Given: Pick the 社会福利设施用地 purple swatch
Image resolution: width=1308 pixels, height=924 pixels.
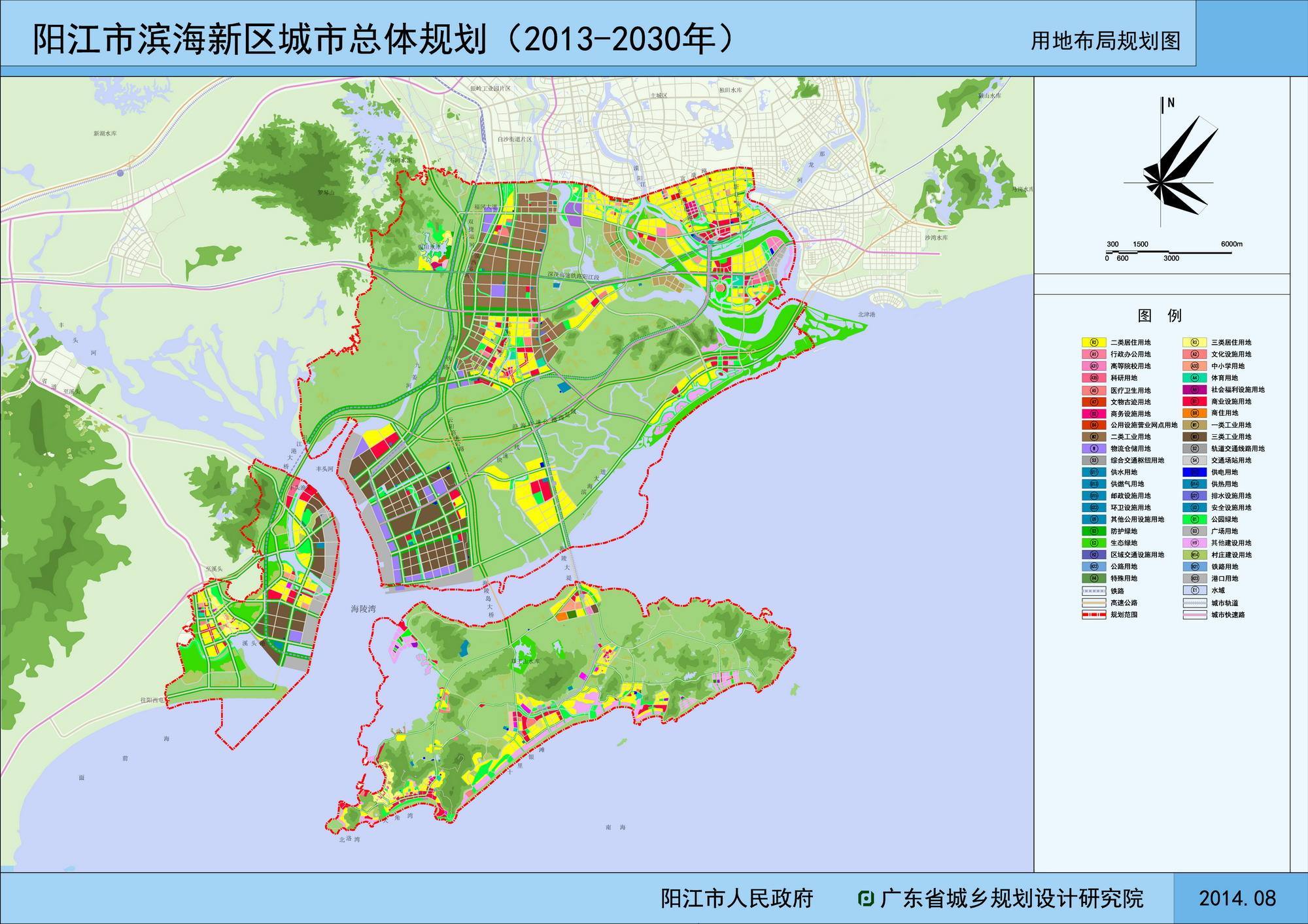Looking at the screenshot, I should (1194, 389).
